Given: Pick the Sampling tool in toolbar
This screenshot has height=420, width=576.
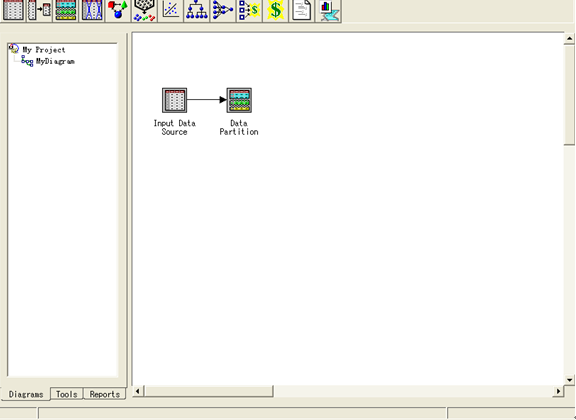Looking at the screenshot, I should [x=39, y=10].
